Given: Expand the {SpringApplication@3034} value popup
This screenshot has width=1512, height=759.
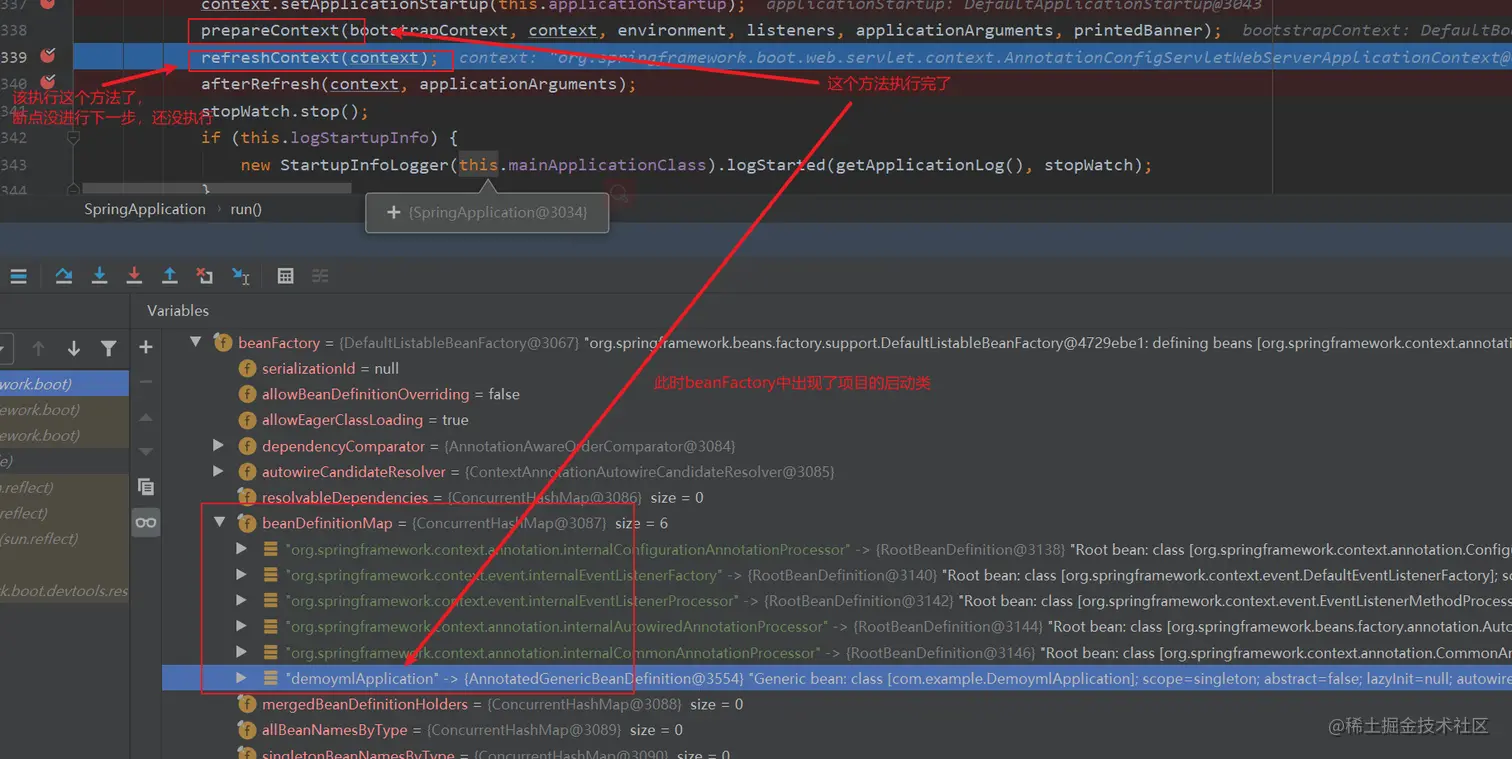Looking at the screenshot, I should 393,213.
